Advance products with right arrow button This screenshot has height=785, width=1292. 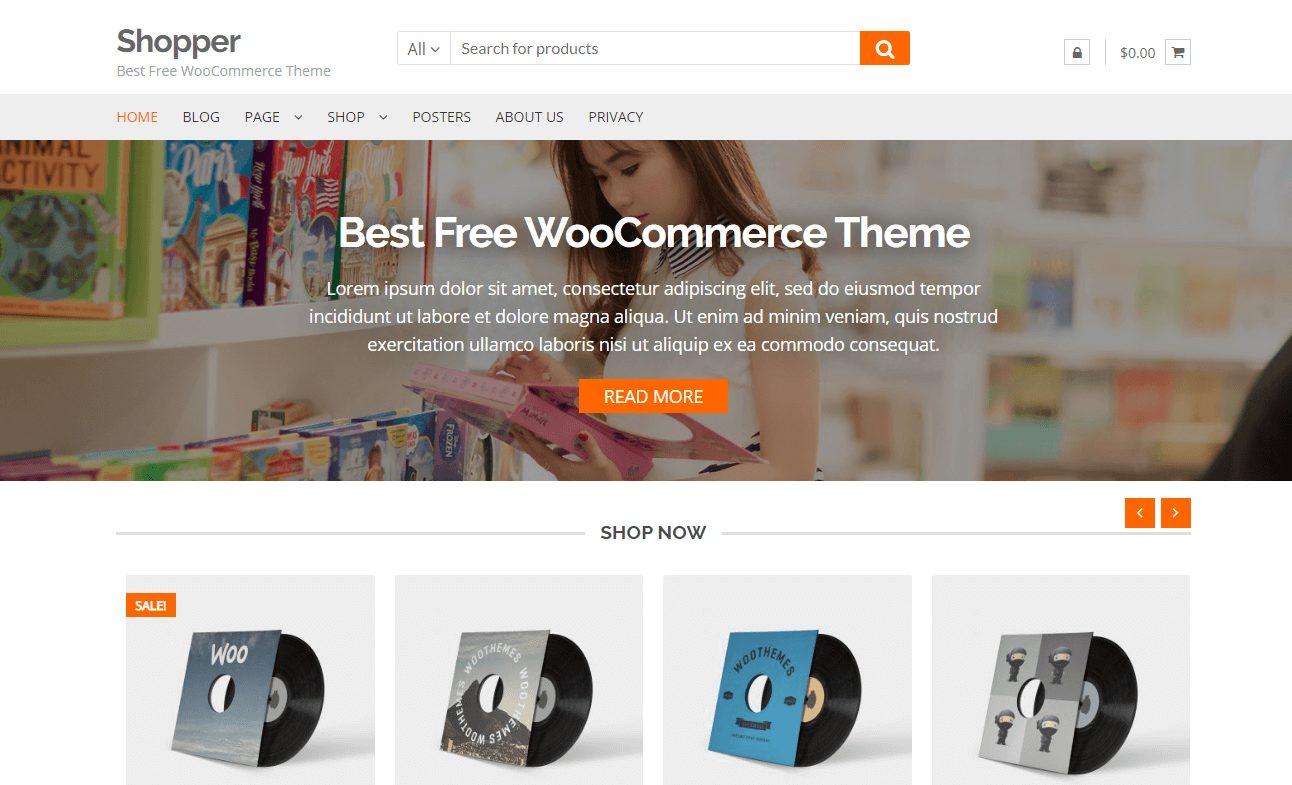click(x=1176, y=512)
